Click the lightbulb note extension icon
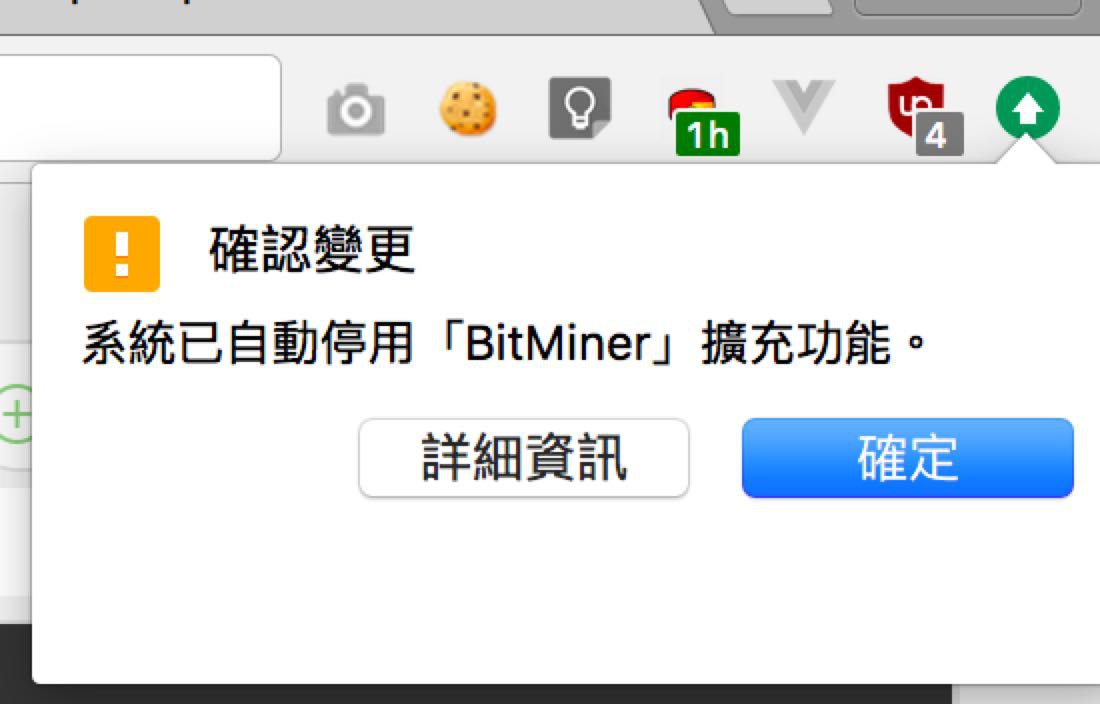 [x=579, y=108]
